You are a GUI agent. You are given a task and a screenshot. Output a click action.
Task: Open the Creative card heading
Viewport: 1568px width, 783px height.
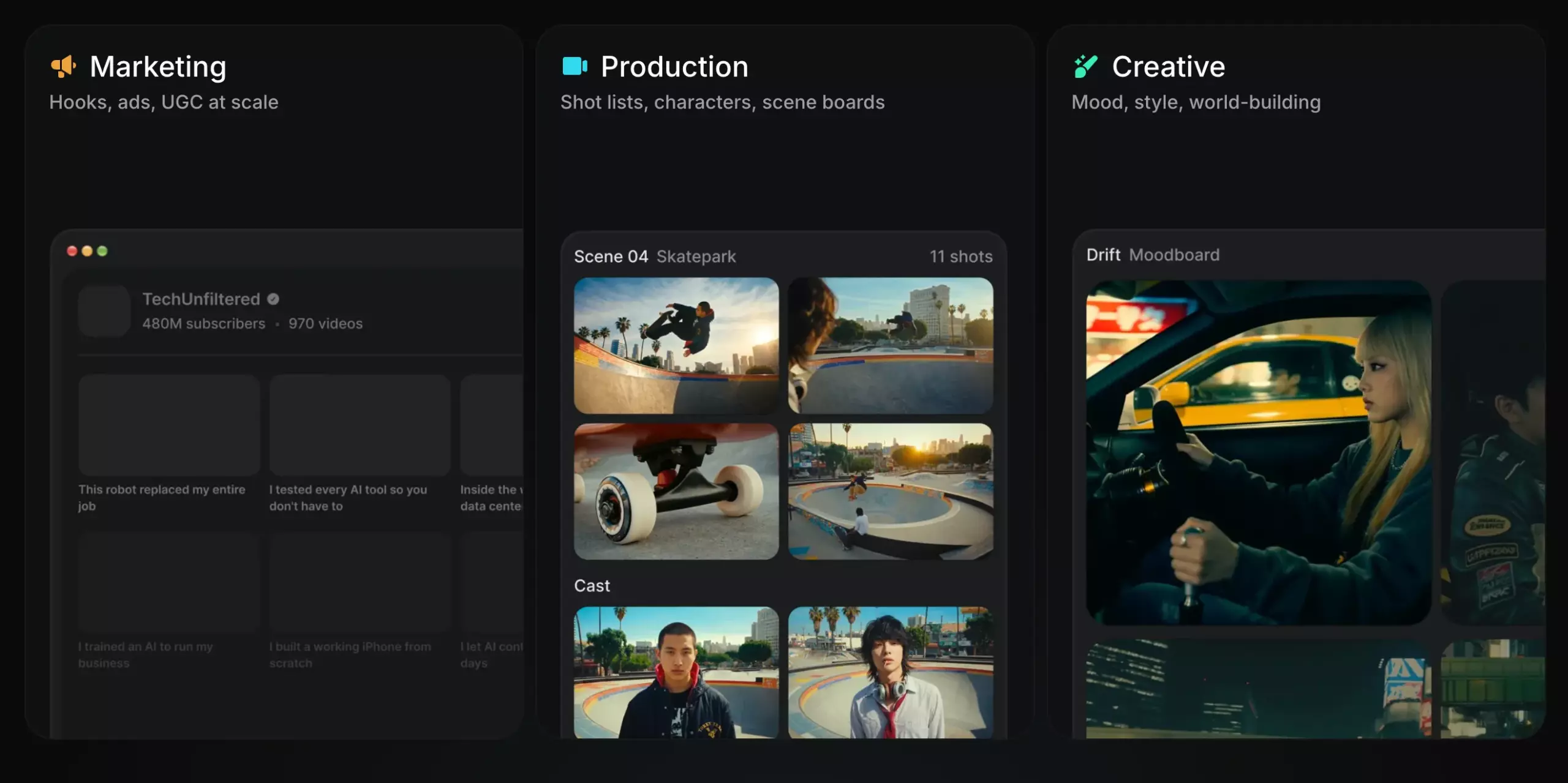point(1169,66)
